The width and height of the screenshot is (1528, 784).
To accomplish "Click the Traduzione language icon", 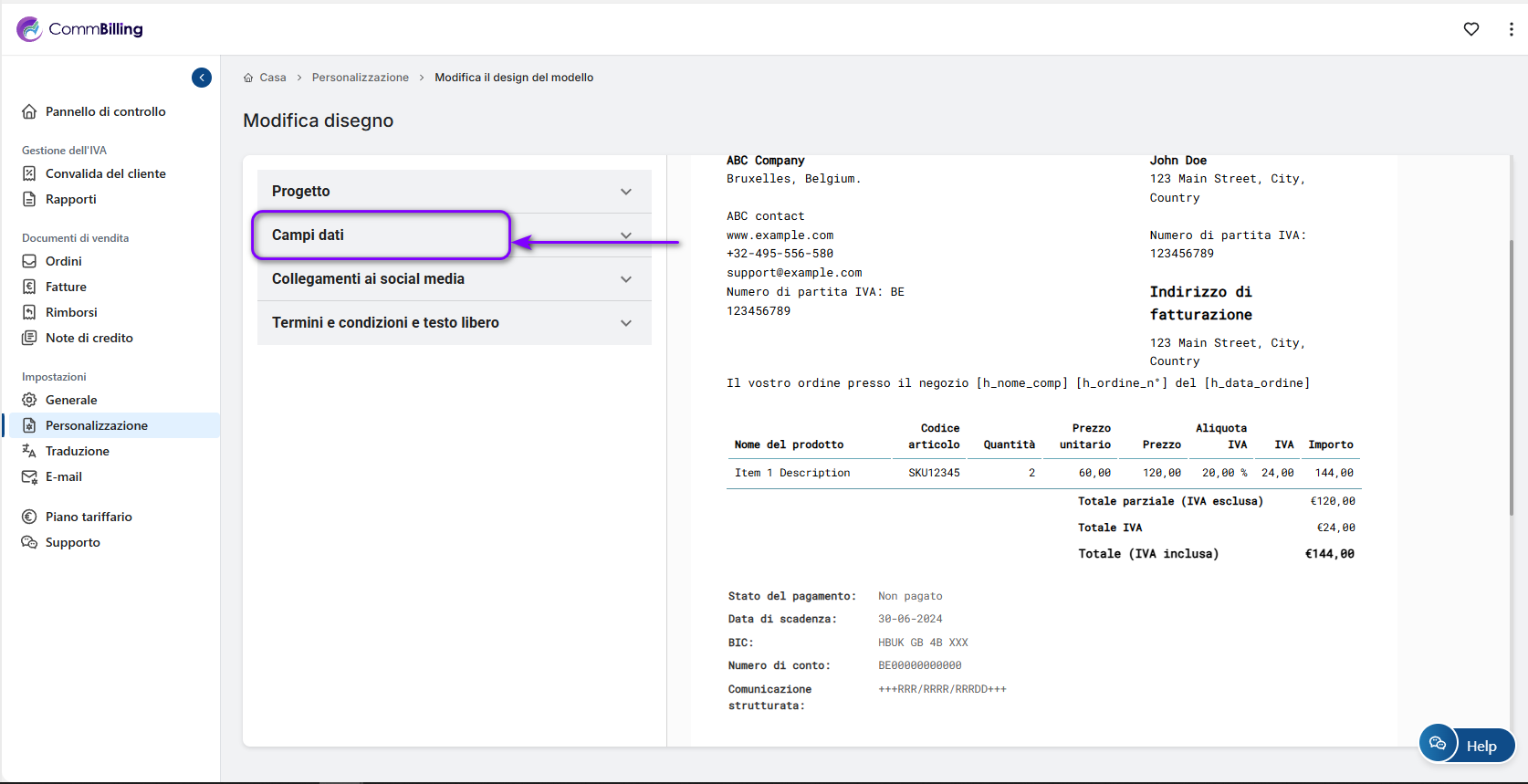I will pyautogui.click(x=29, y=451).
